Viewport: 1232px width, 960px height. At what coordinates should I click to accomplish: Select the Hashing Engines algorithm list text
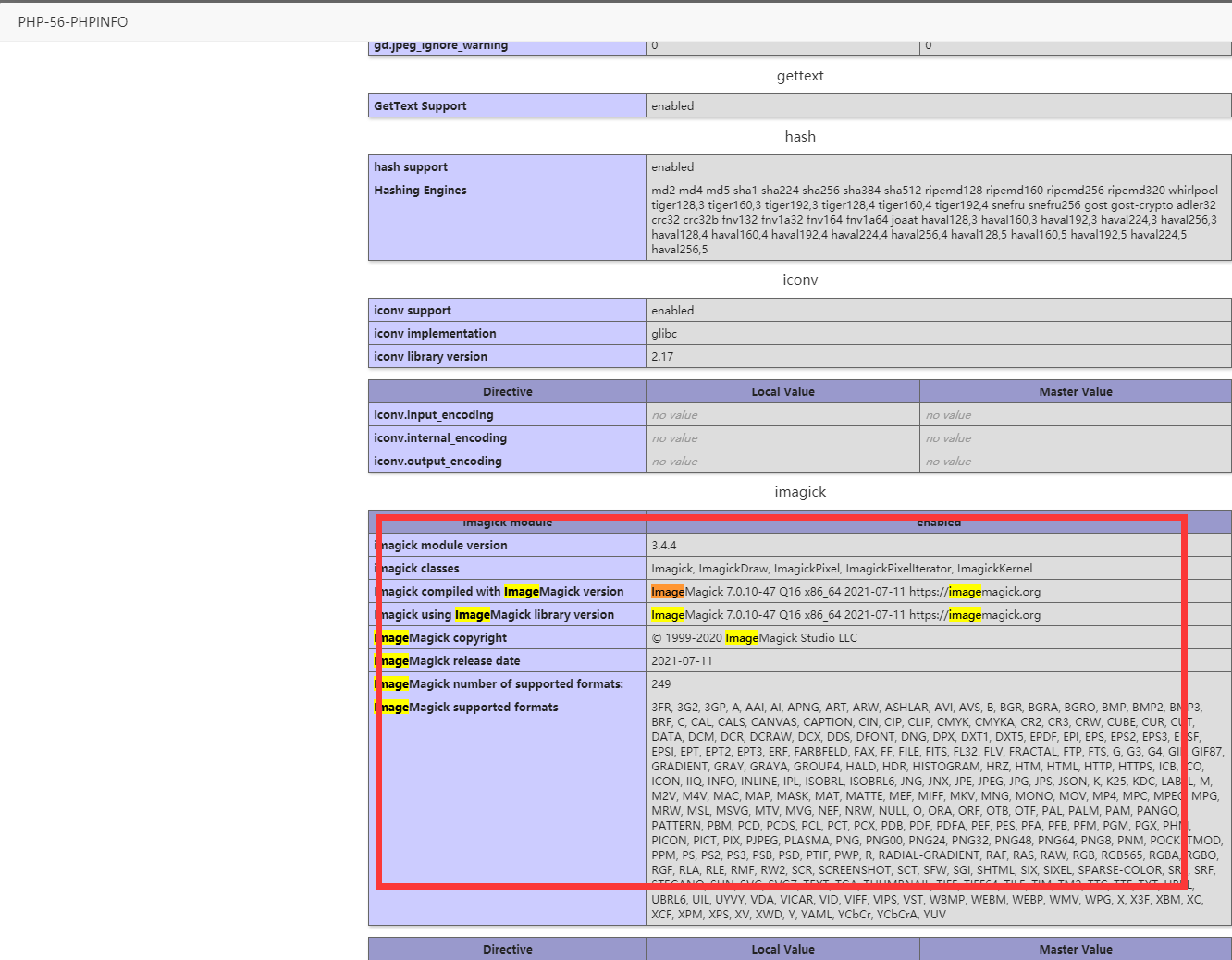coord(935,220)
